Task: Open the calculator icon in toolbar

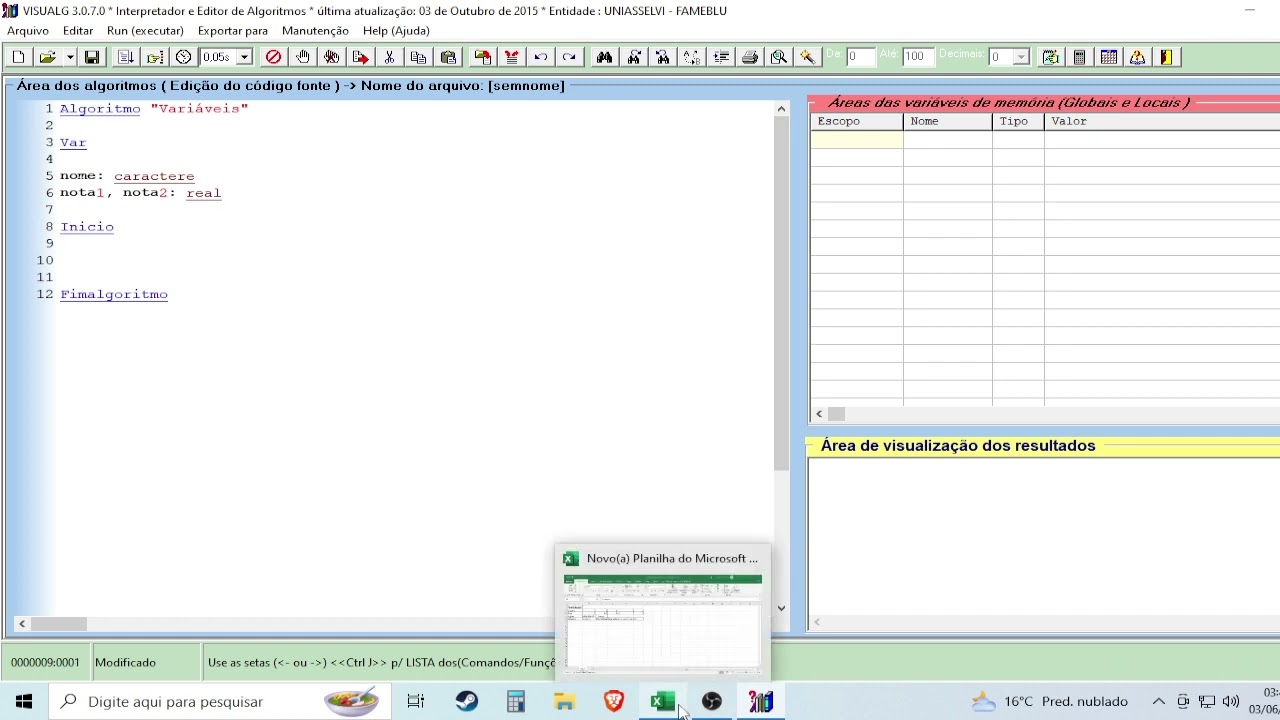Action: [x=1079, y=57]
